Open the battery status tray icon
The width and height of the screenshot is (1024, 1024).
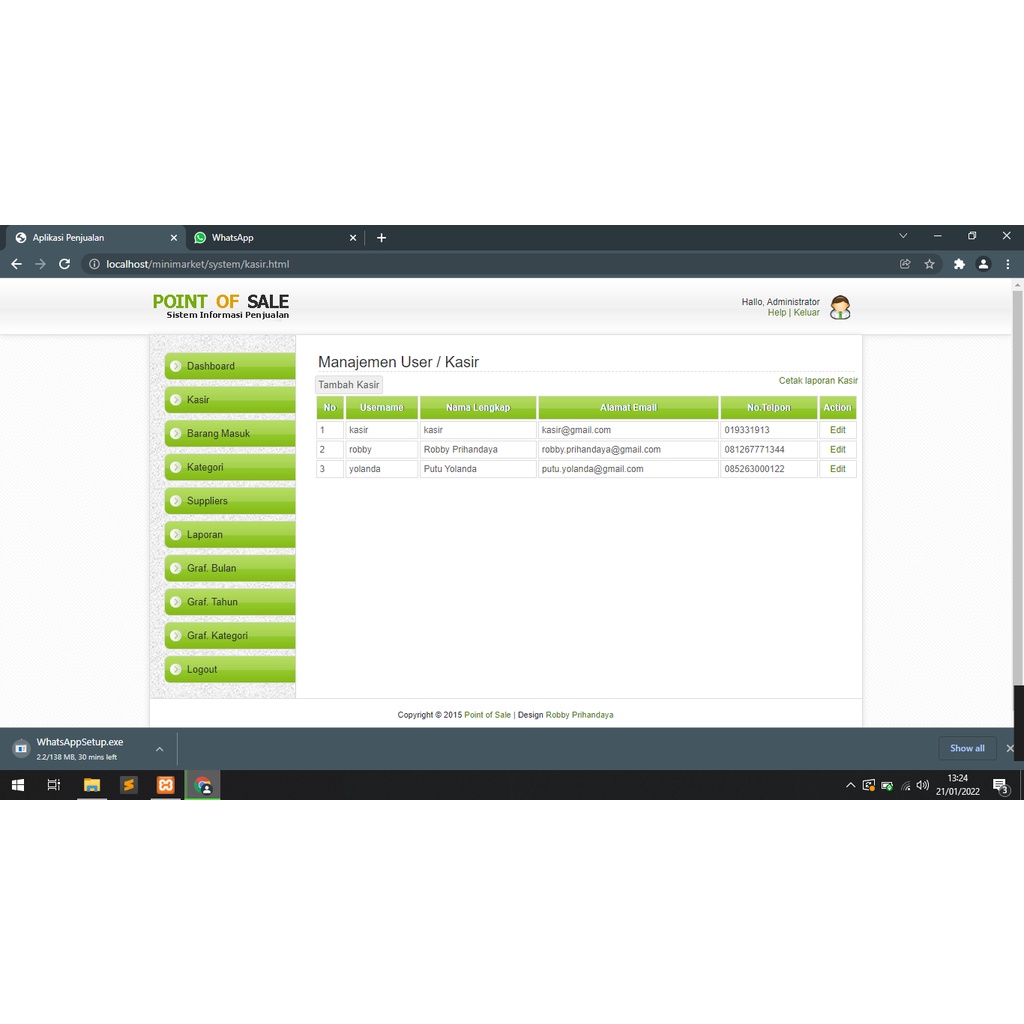click(x=887, y=786)
